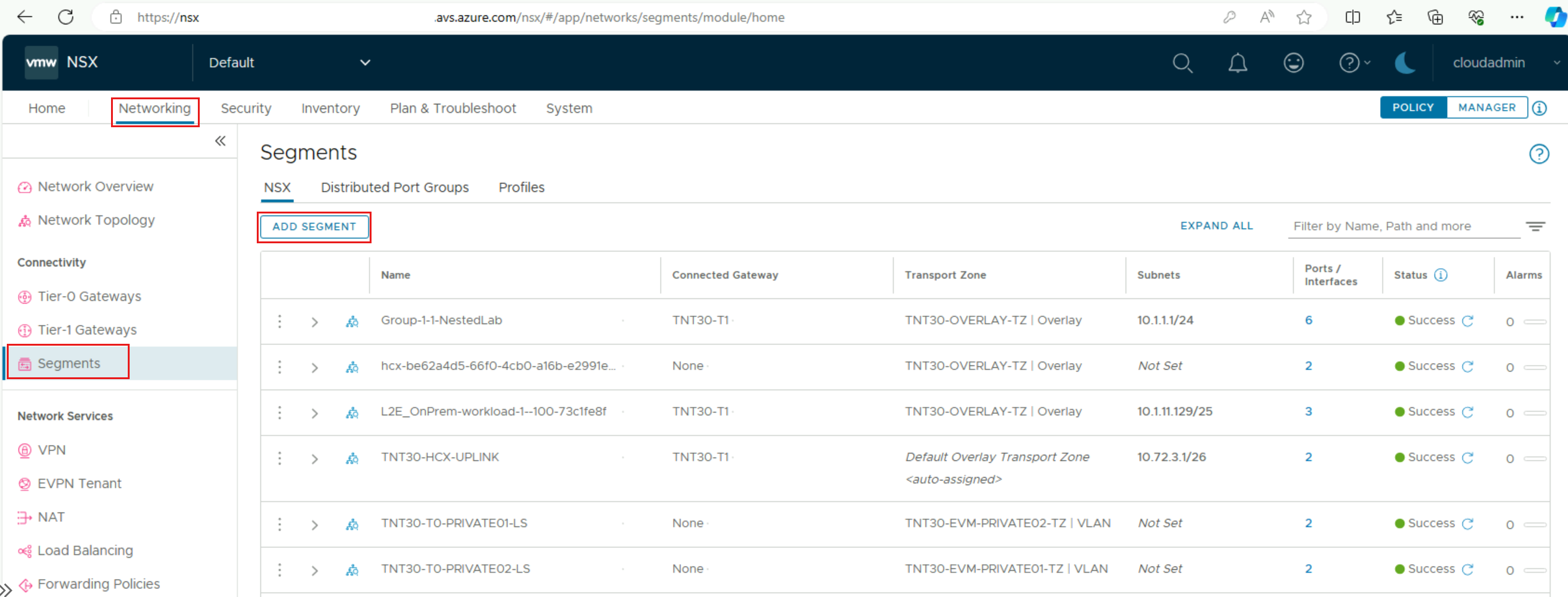
Task: Switch to Profiles tab
Action: point(521,187)
